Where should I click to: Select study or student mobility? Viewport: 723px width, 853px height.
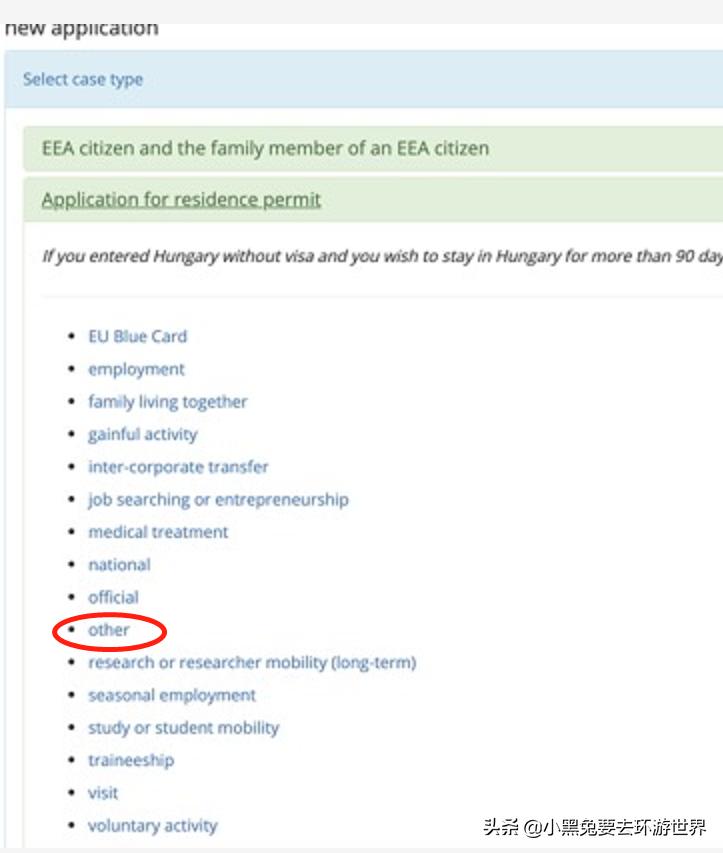[183, 728]
